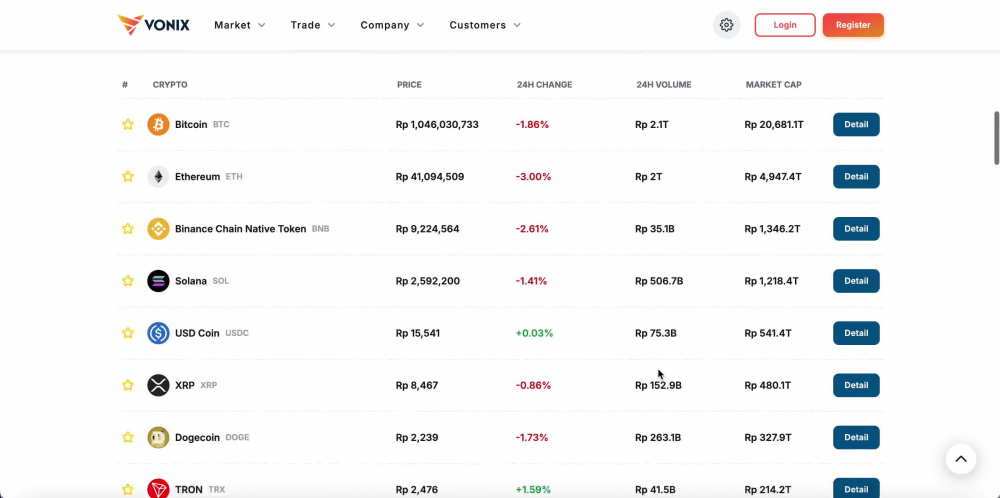
Task: Click Dogecoin market cap Rp 327.9T
Action: tap(768, 438)
